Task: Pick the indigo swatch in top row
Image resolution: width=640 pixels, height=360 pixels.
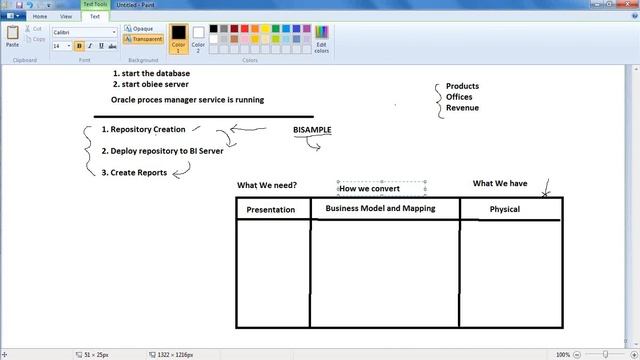Action: point(296,29)
